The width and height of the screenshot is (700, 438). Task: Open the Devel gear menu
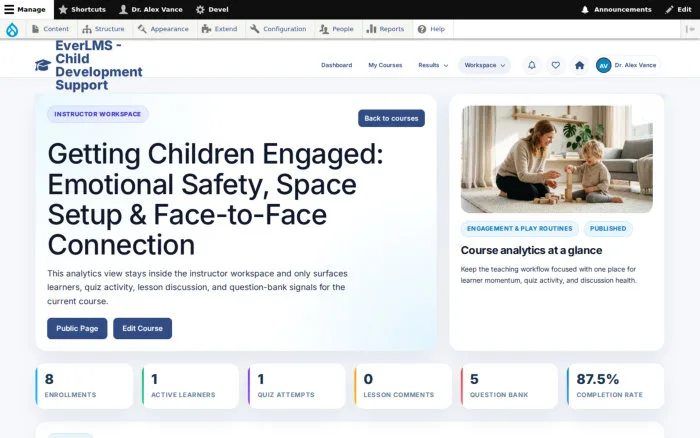coord(212,9)
